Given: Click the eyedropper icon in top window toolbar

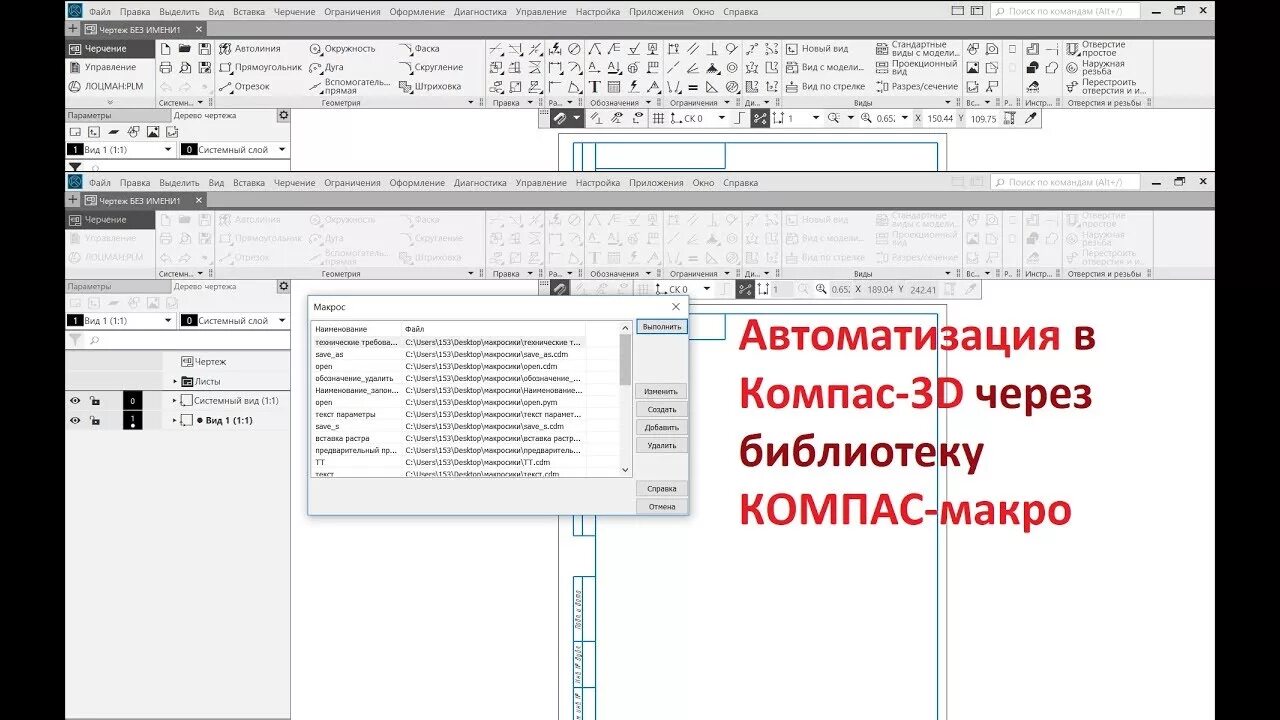Looking at the screenshot, I should [x=1031, y=118].
